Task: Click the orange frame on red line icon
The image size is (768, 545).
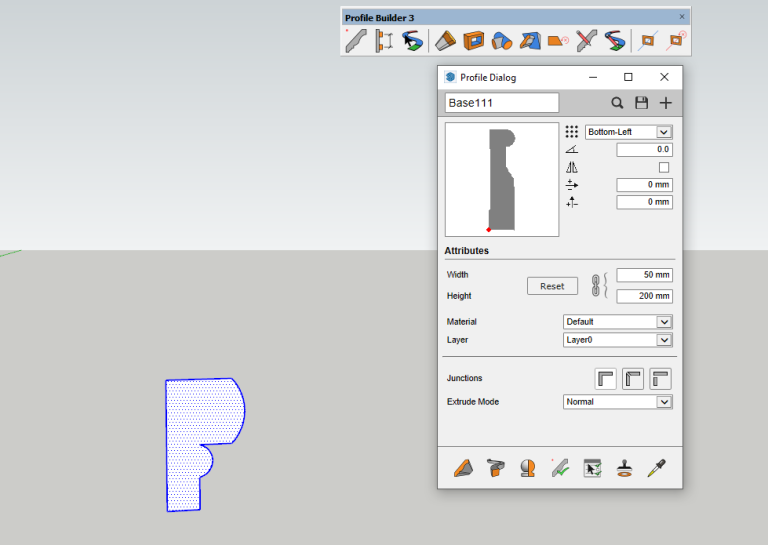Action: [x=676, y=41]
